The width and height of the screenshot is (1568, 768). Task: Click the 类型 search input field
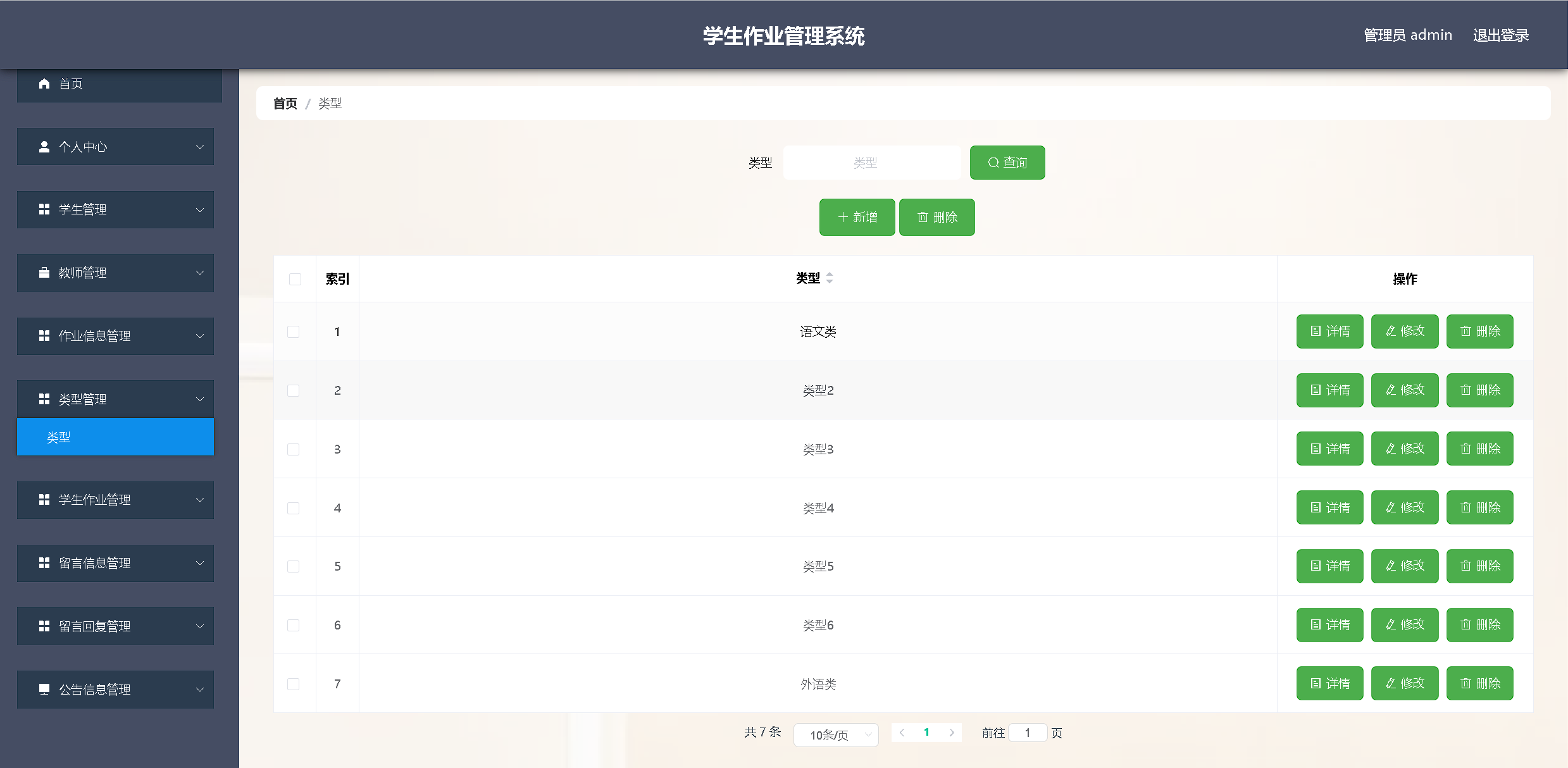point(871,163)
